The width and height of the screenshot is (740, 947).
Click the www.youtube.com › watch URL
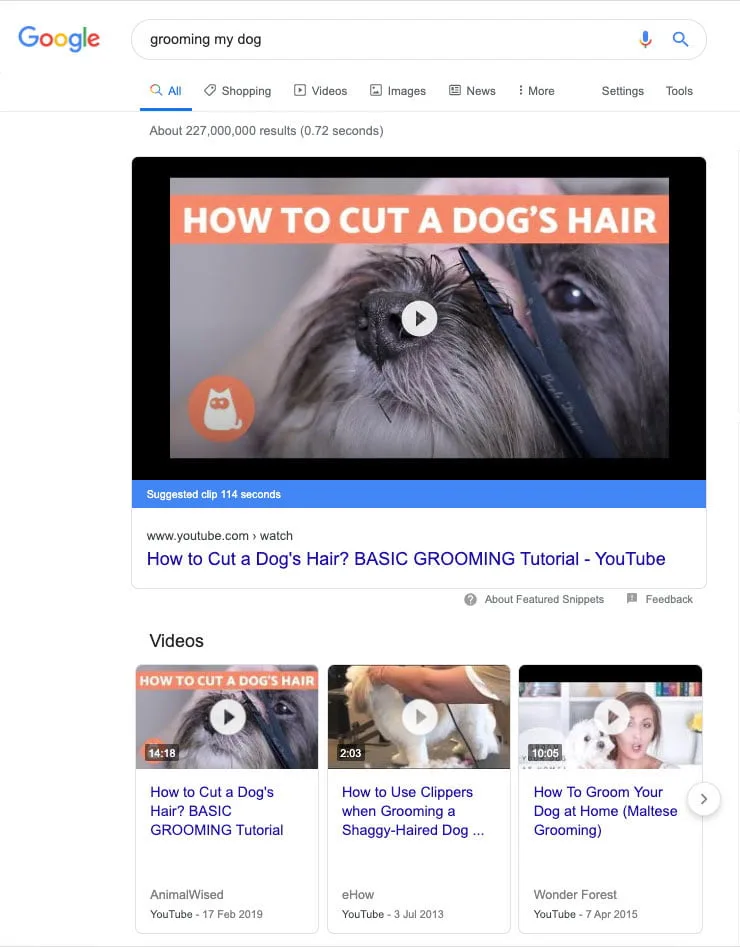point(219,536)
